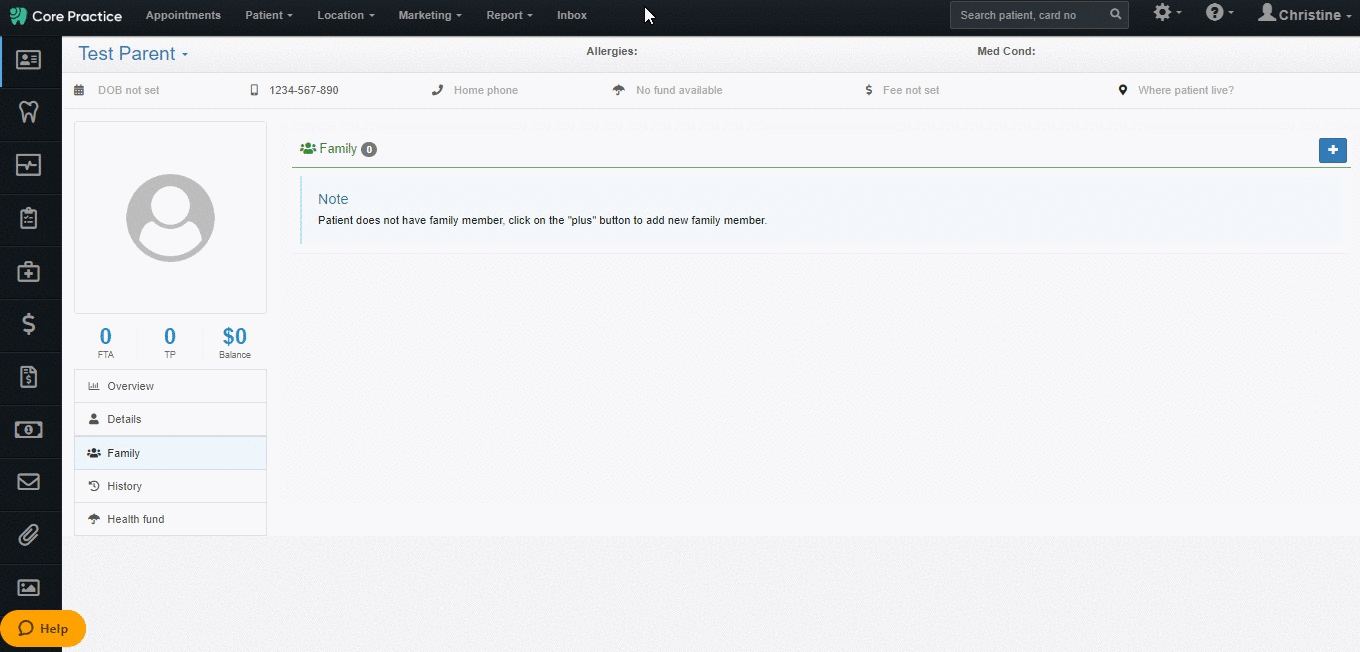Image resolution: width=1360 pixels, height=652 pixels.
Task: Switch to the Health fund tab
Action: (x=170, y=519)
